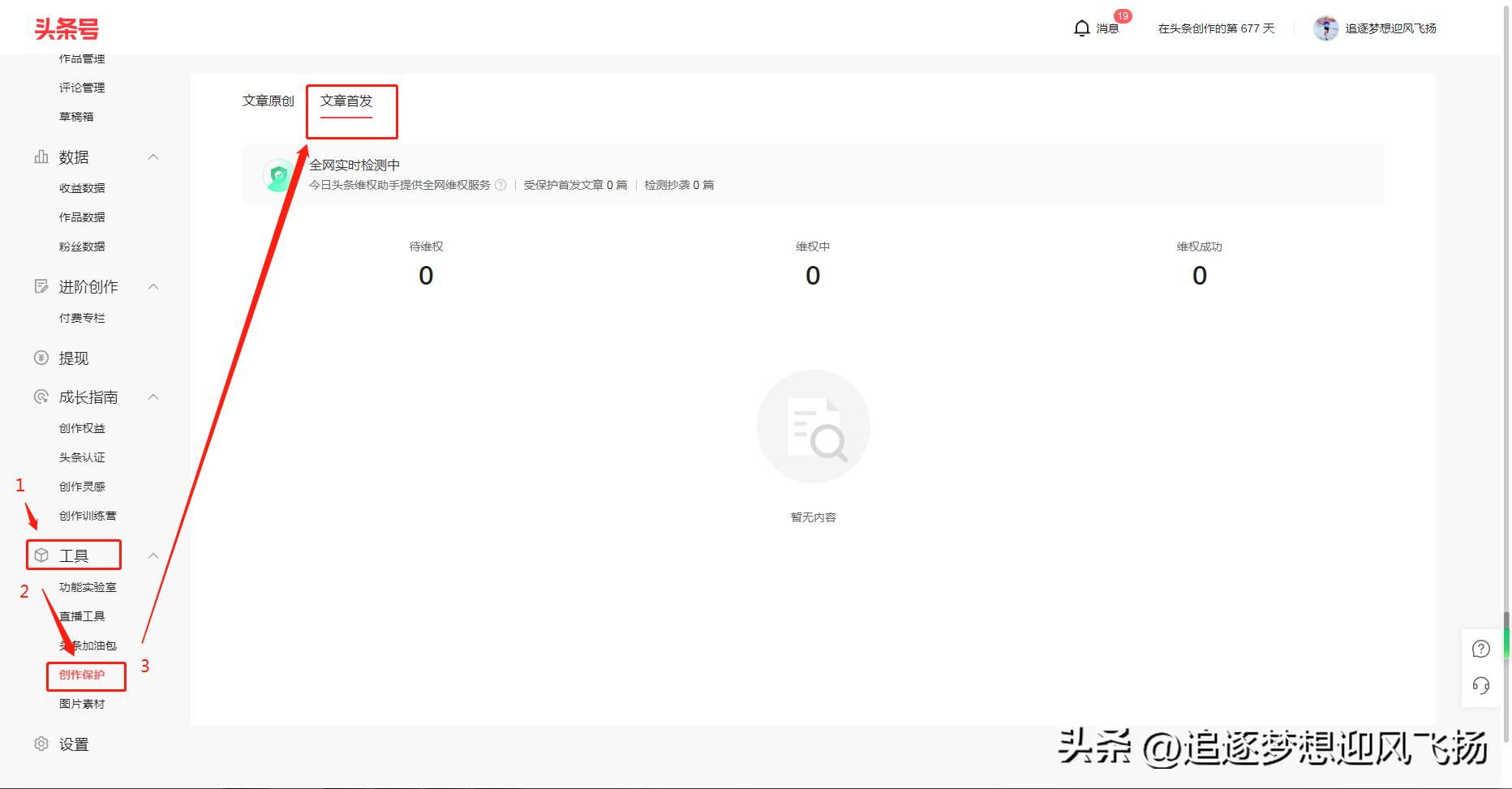Collapse the 进阶创作 section chevron
Viewport: 1512px width, 789px height.
[x=153, y=286]
